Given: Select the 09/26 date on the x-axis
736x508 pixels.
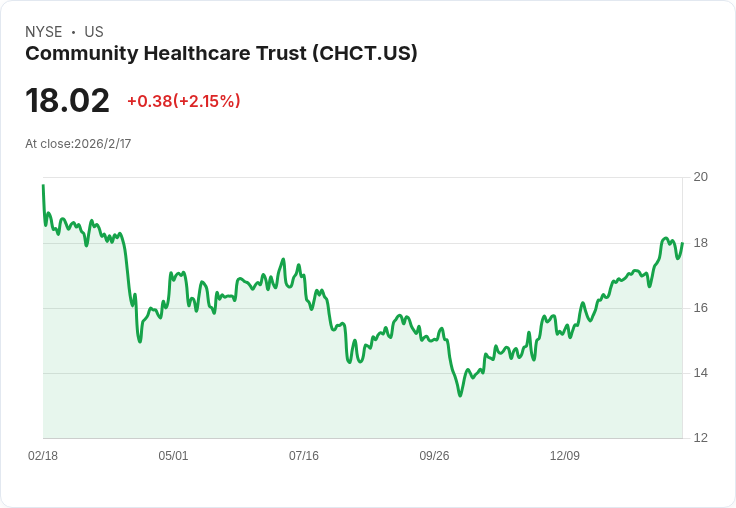Looking at the screenshot, I should 434,456.
